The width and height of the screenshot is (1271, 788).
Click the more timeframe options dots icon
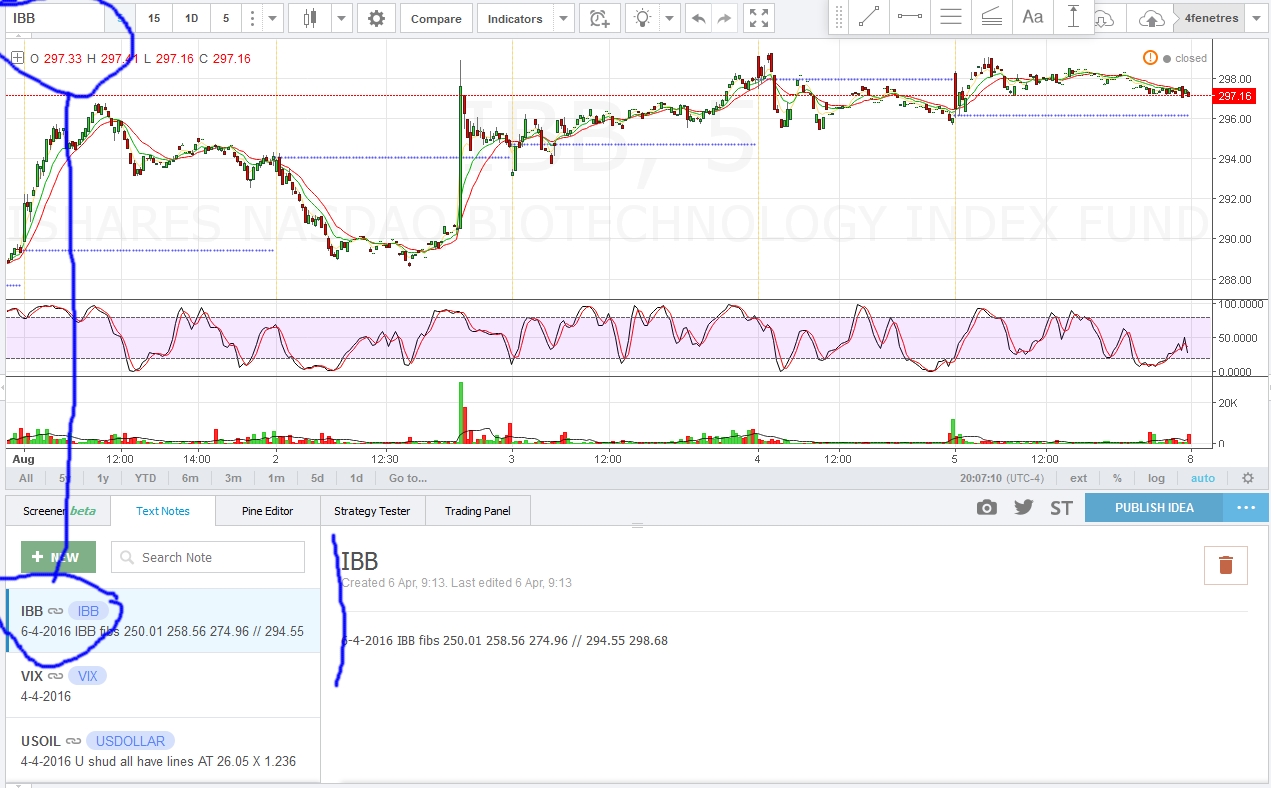tap(251, 18)
